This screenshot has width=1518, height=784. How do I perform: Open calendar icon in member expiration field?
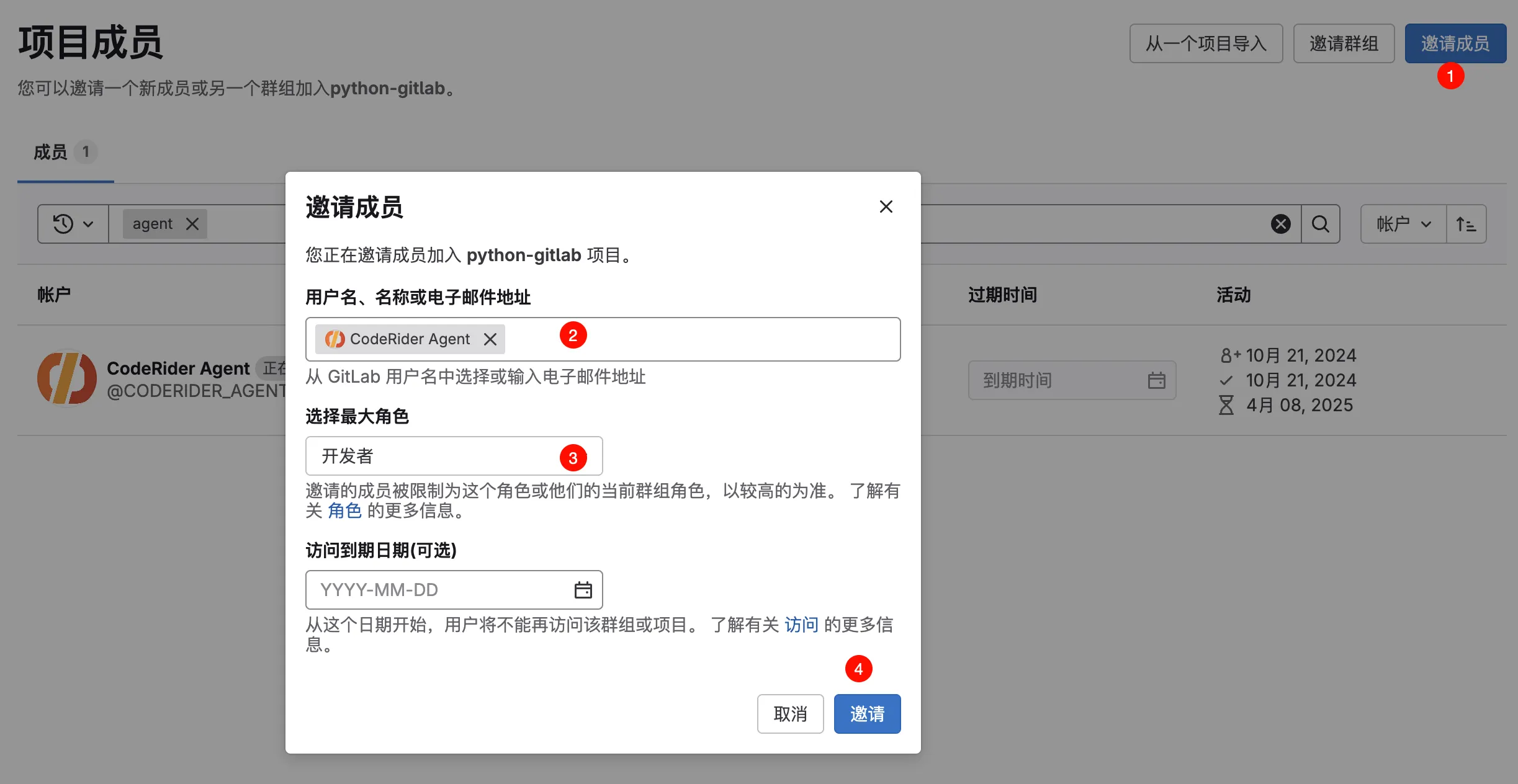(1156, 380)
